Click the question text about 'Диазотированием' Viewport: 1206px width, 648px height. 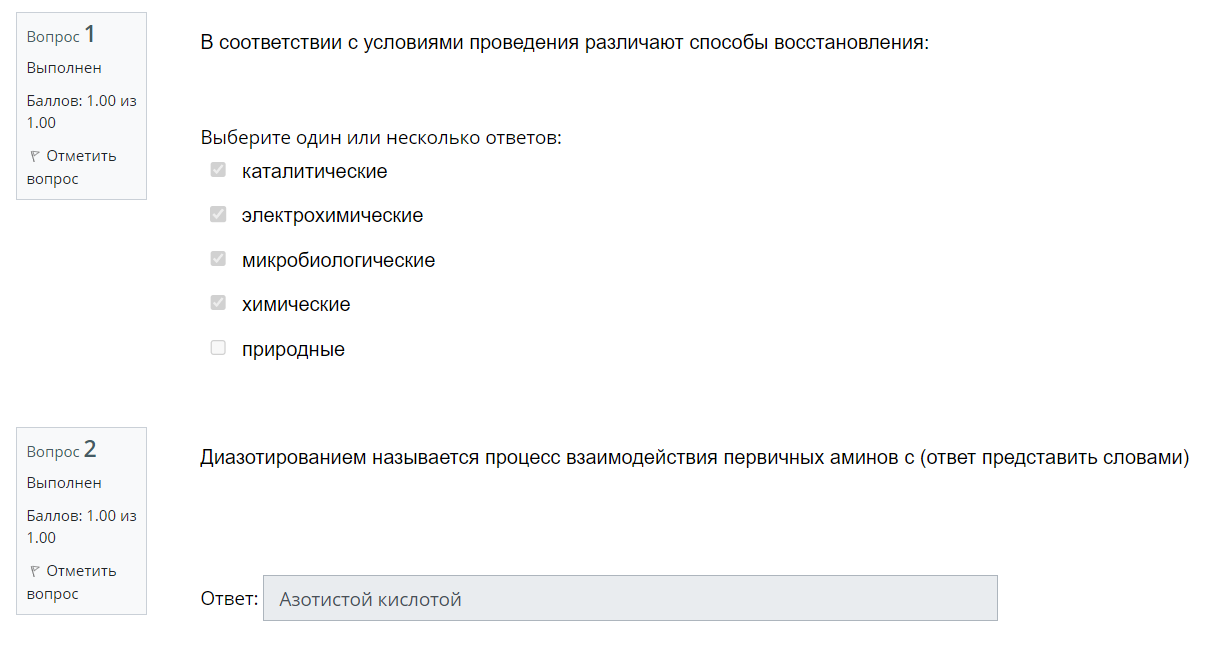694,459
